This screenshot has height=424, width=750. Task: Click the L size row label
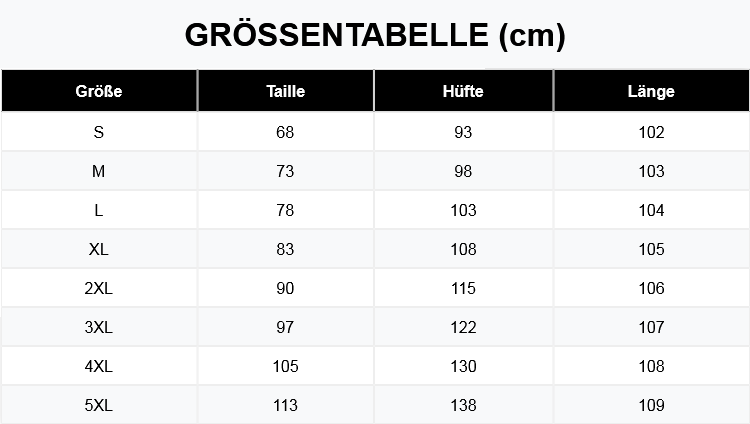pyautogui.click(x=98, y=210)
